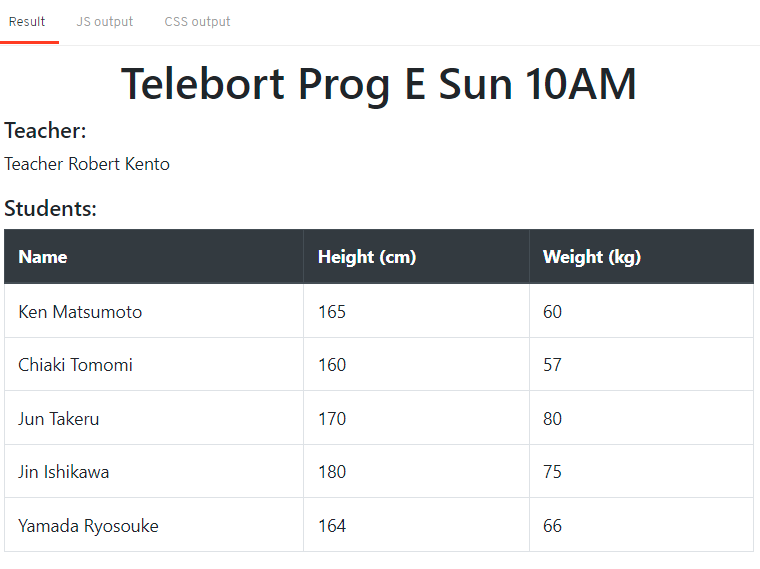Select the Yamada Ryosouke name cell

click(88, 526)
